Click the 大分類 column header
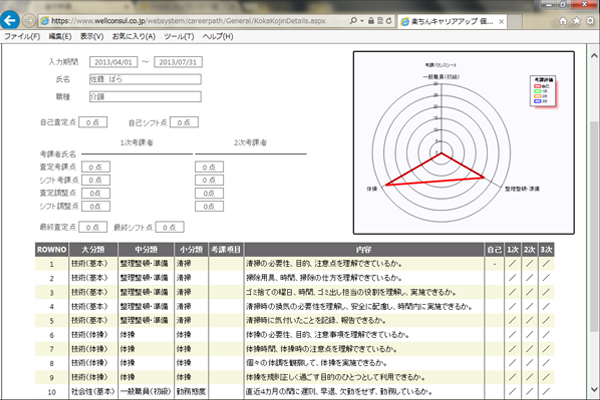Viewport: 600px width, 400px height. tap(93, 250)
